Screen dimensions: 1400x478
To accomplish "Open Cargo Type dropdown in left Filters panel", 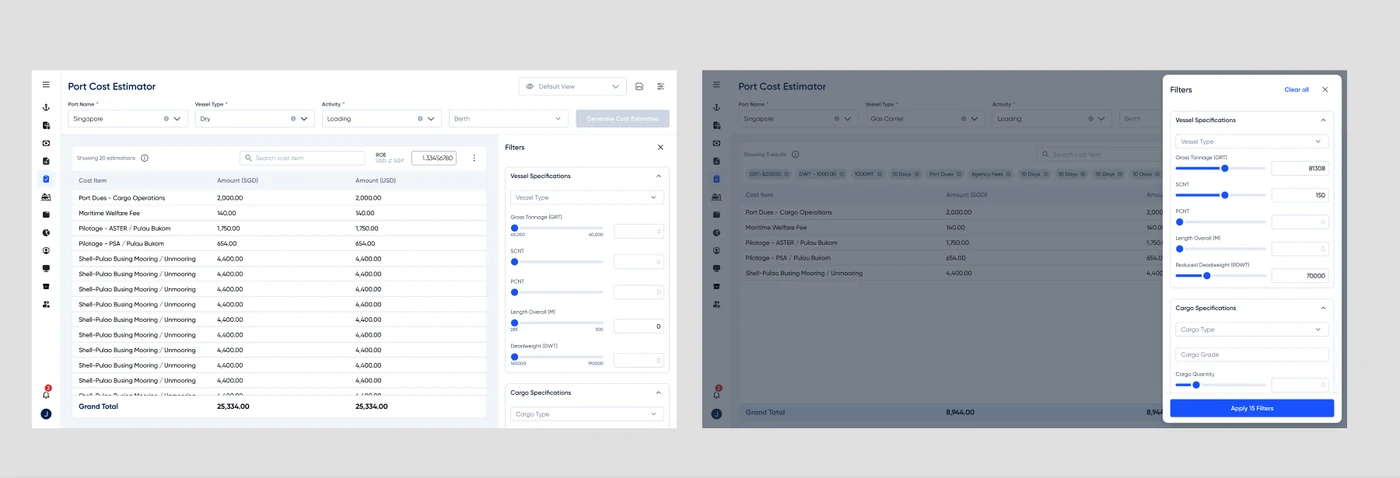I will click(x=587, y=414).
